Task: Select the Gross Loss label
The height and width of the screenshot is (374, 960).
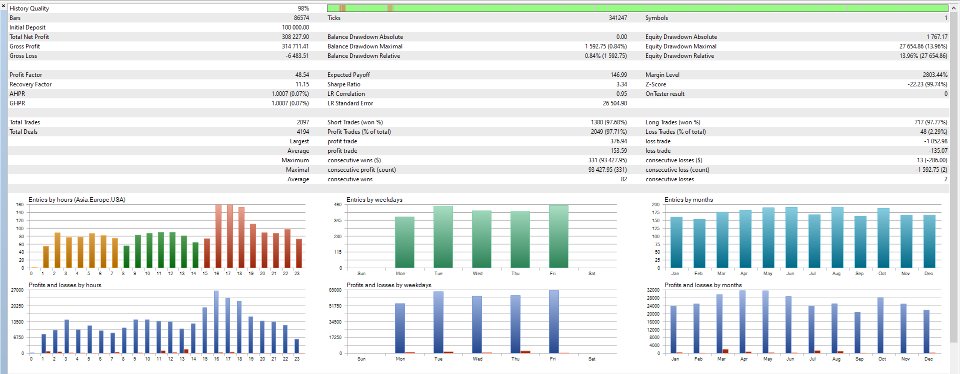Action: pos(23,56)
